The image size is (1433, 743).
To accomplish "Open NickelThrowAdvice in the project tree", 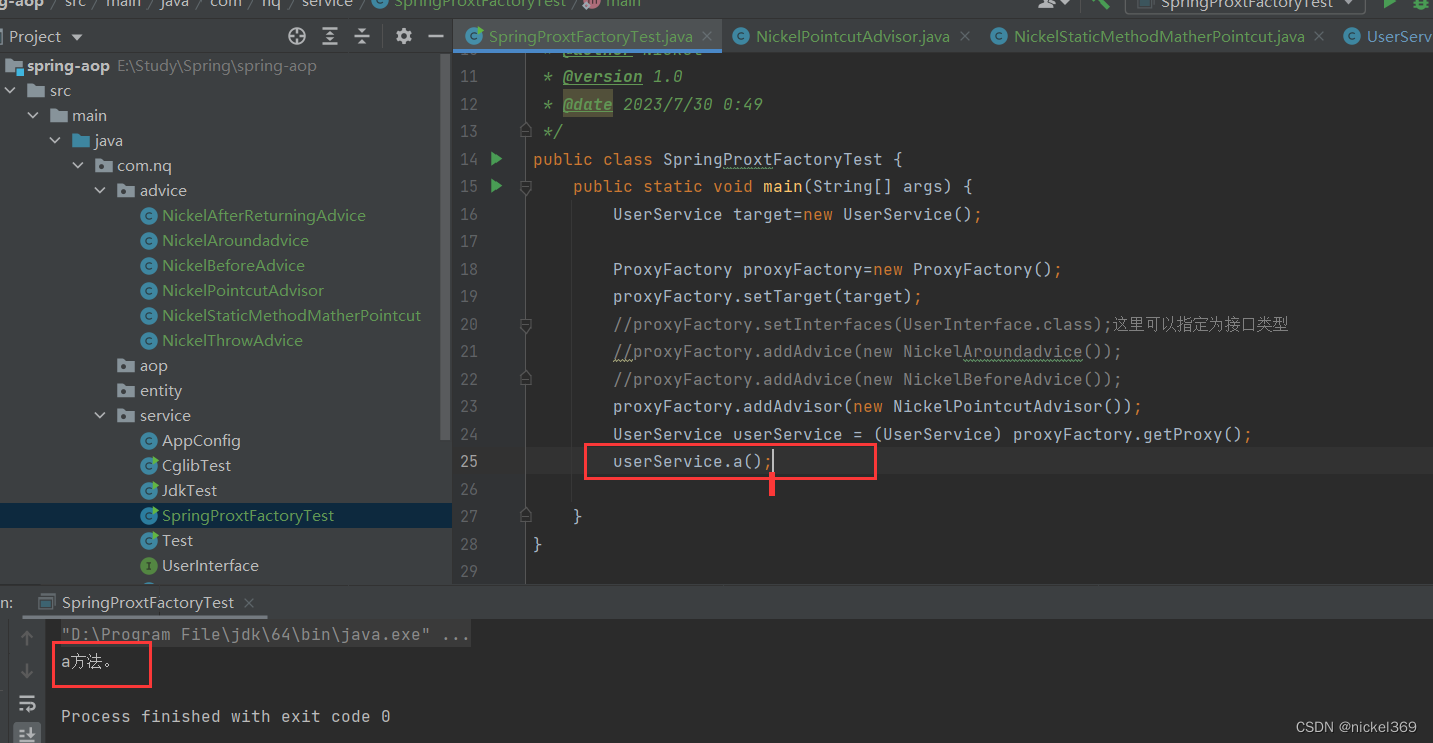I will [x=232, y=340].
